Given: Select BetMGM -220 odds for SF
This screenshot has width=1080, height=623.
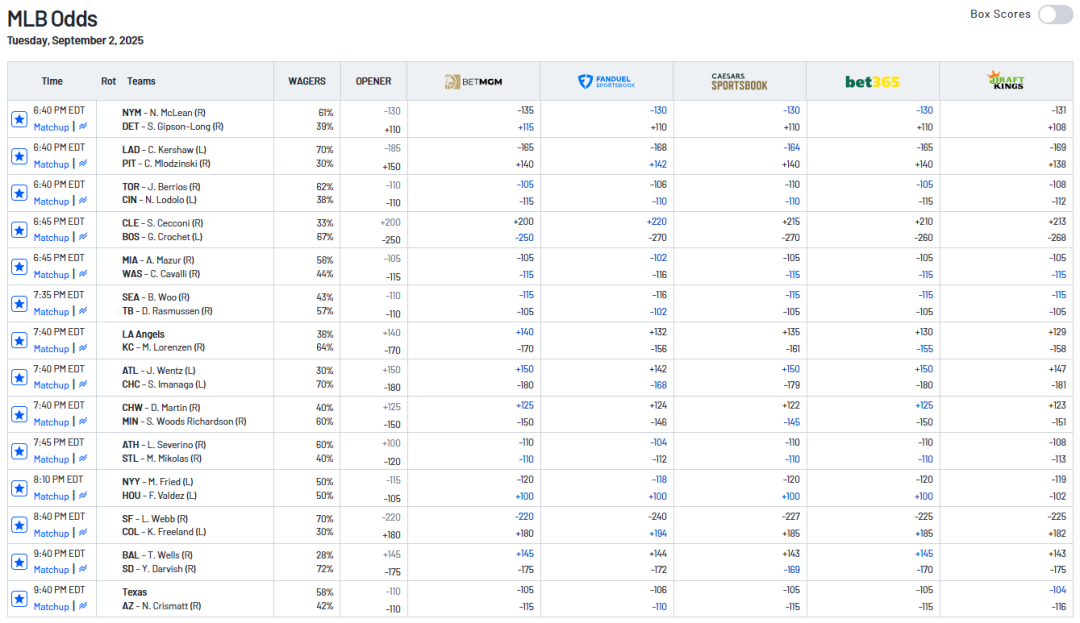Looking at the screenshot, I should tap(524, 517).
